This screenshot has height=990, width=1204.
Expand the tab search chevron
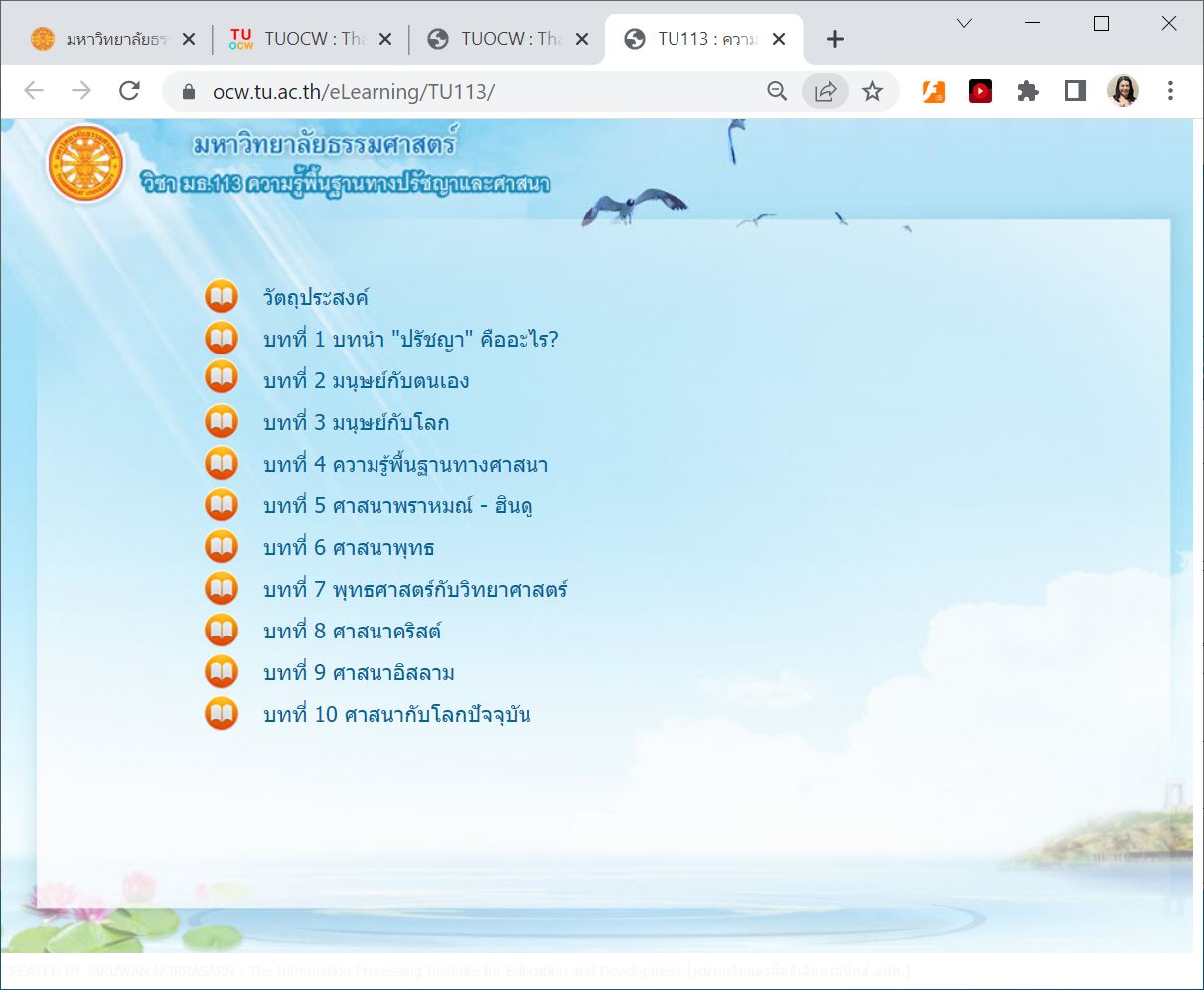pos(964,24)
